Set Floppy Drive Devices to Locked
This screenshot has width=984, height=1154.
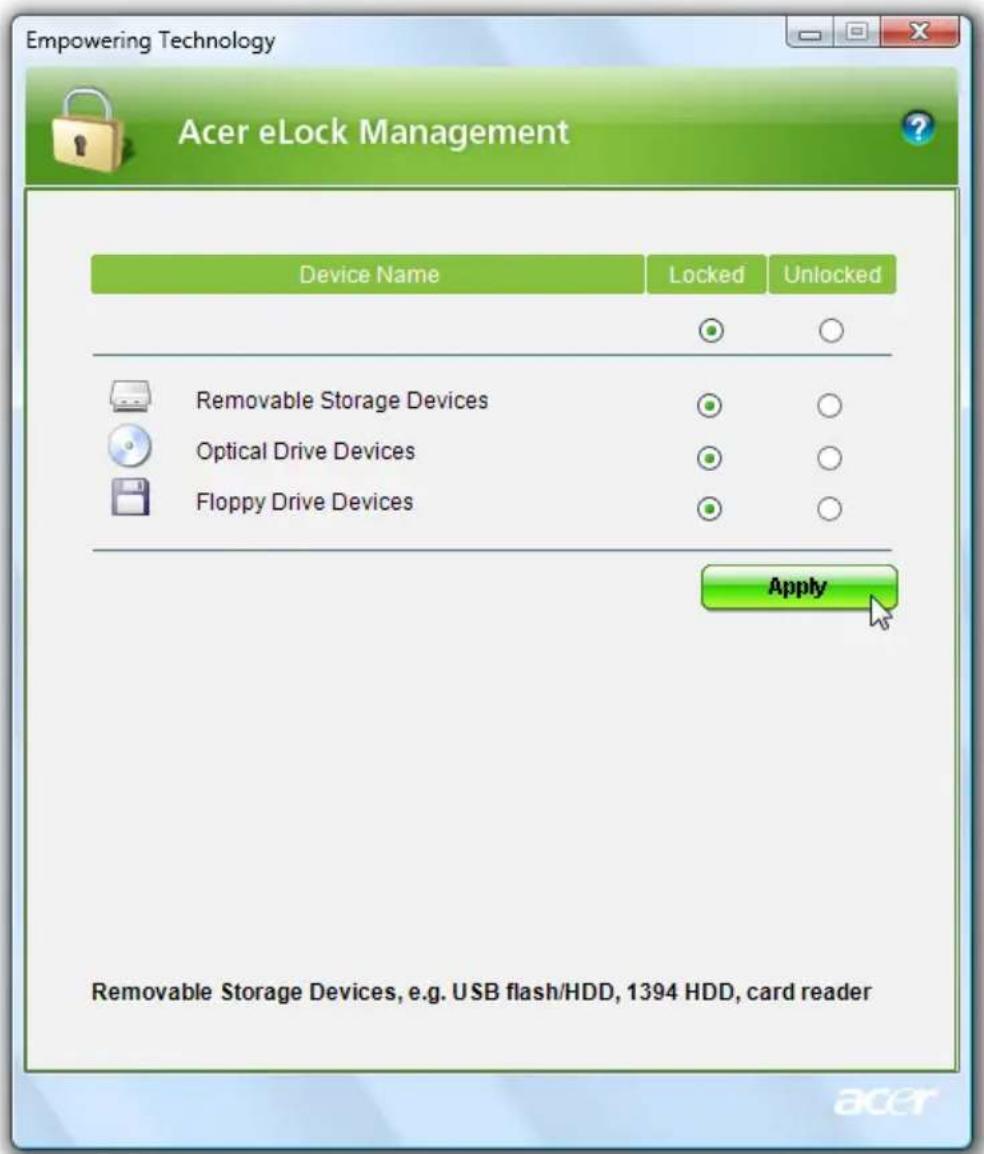point(709,509)
